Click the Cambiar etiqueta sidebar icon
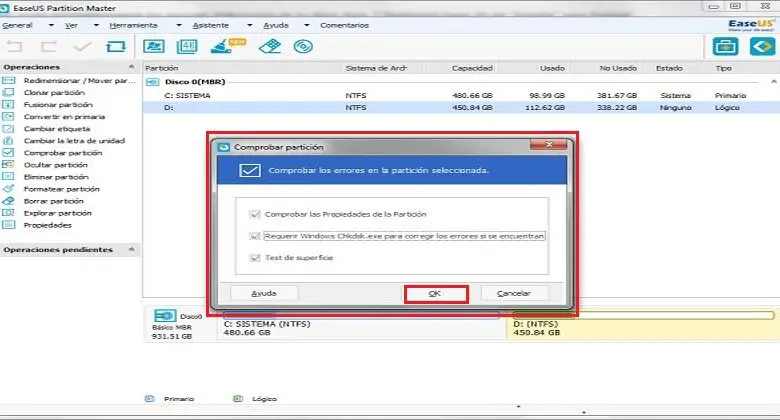 tap(8, 129)
